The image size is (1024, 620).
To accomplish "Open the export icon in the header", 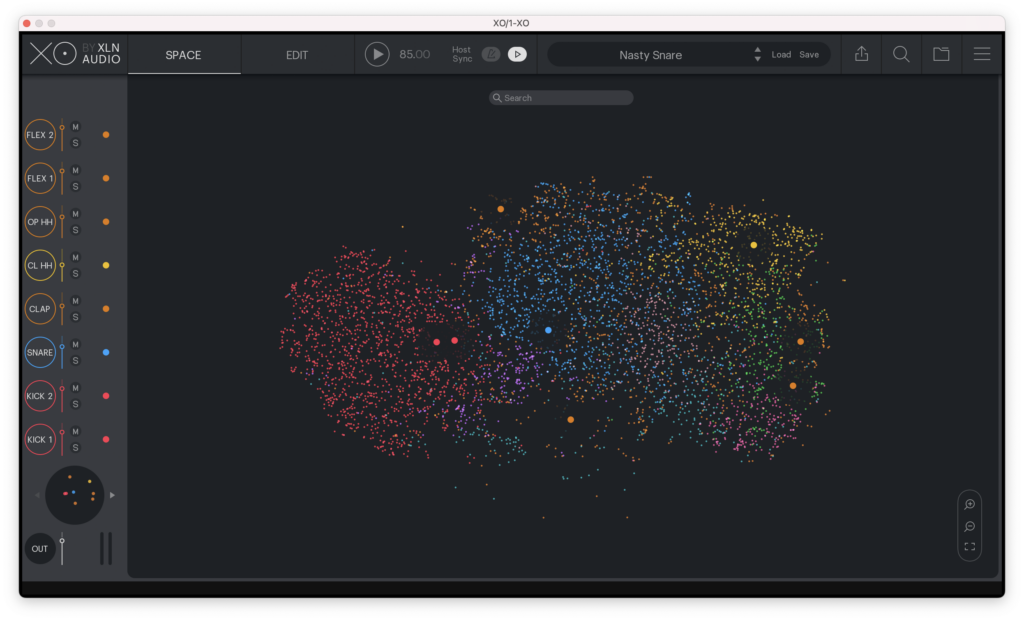I will tap(861, 54).
